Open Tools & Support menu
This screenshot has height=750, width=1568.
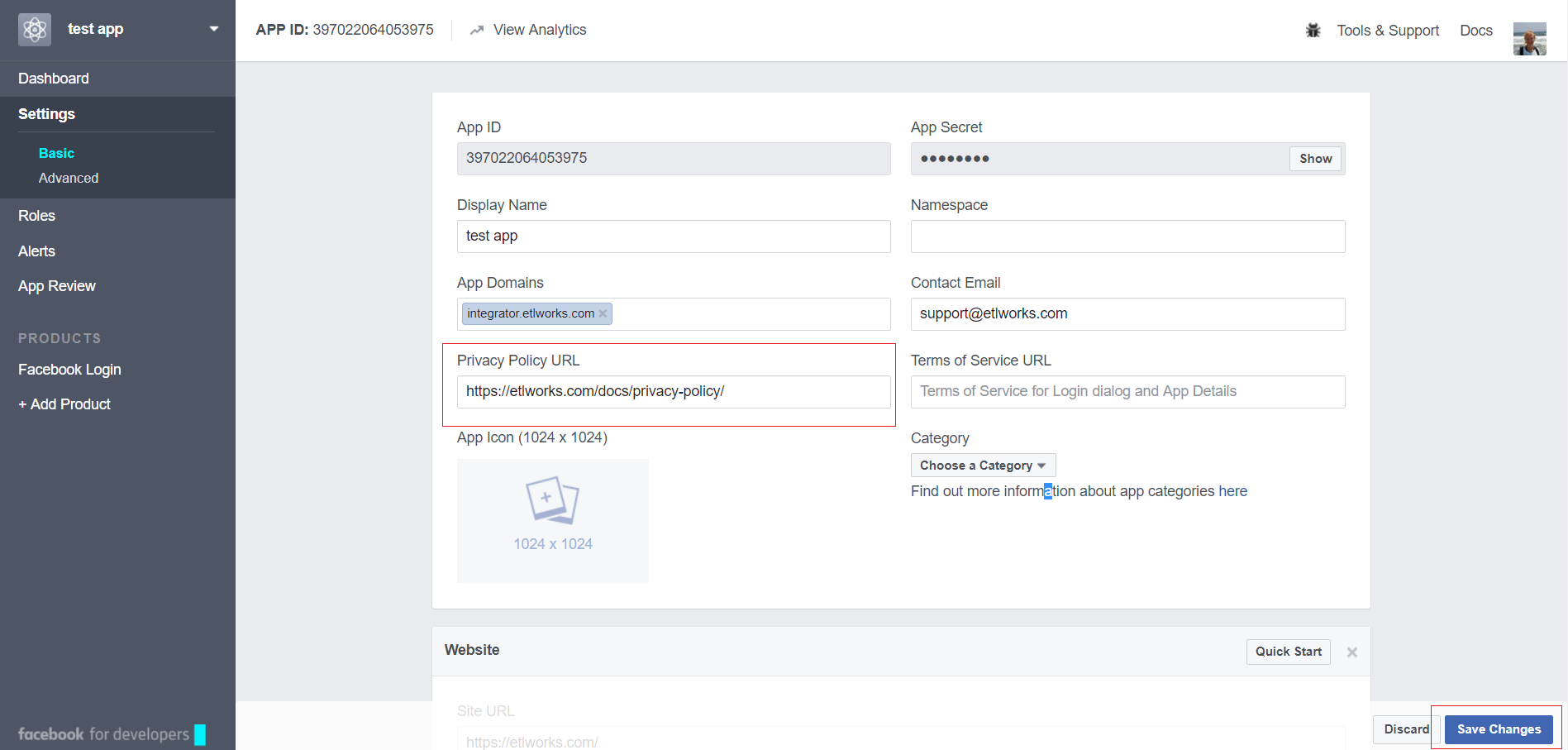pos(1388,31)
